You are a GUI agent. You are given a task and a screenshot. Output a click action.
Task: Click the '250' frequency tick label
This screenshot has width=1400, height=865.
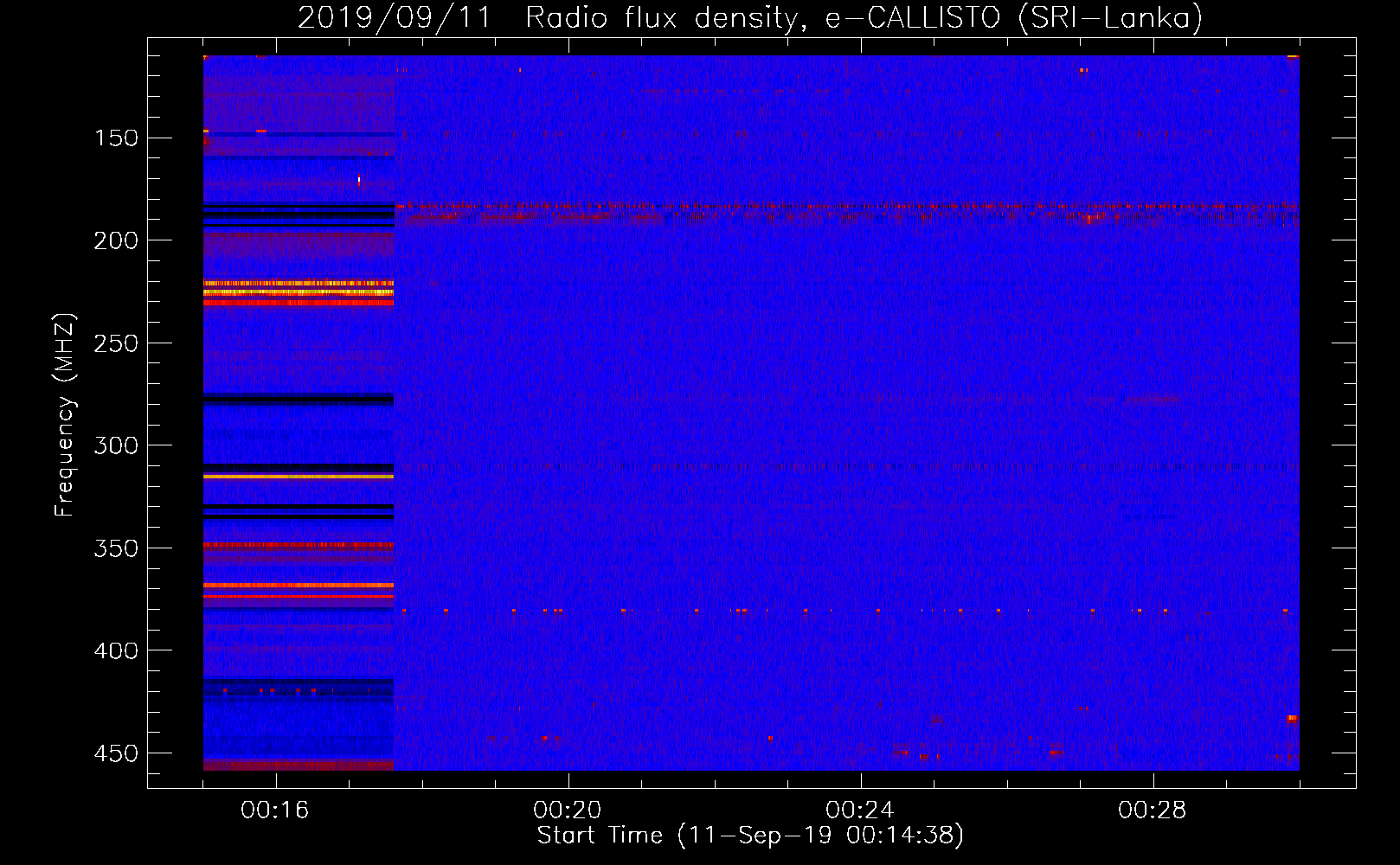[x=116, y=343]
